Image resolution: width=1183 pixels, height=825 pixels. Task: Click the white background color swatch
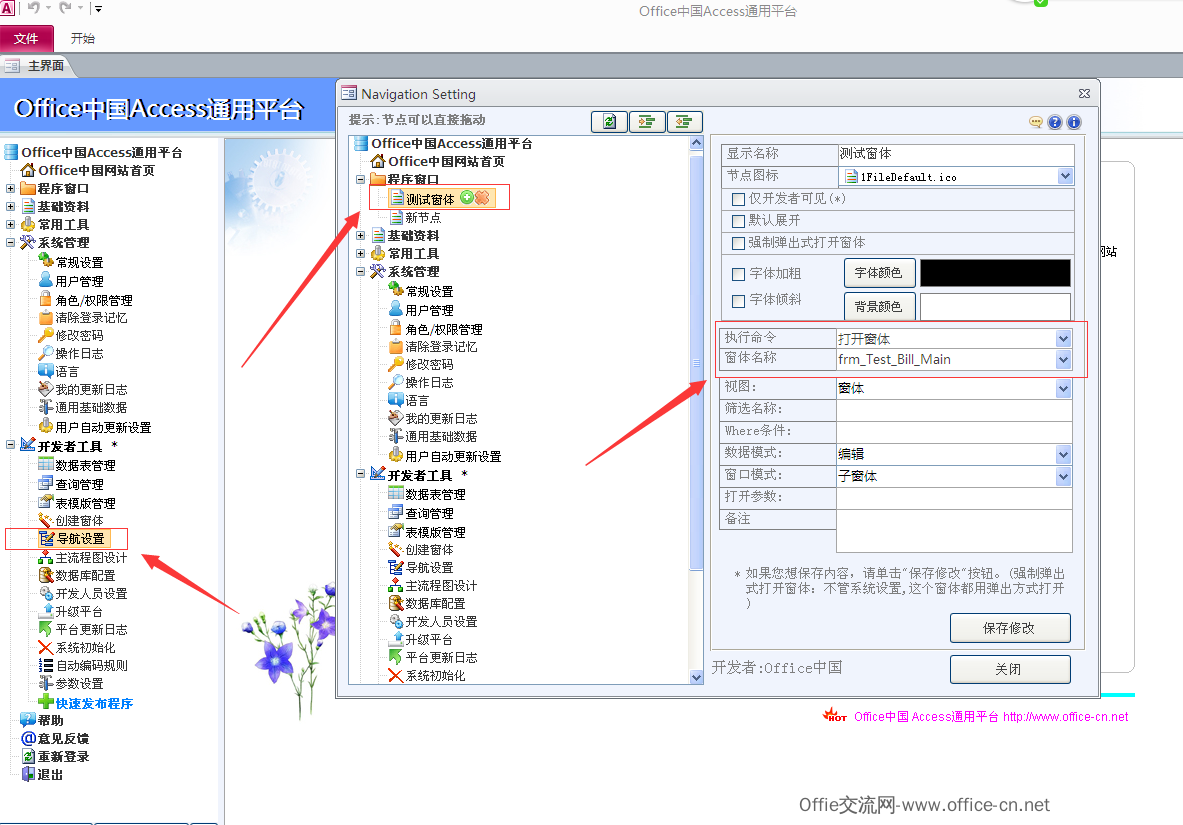[x=995, y=306]
